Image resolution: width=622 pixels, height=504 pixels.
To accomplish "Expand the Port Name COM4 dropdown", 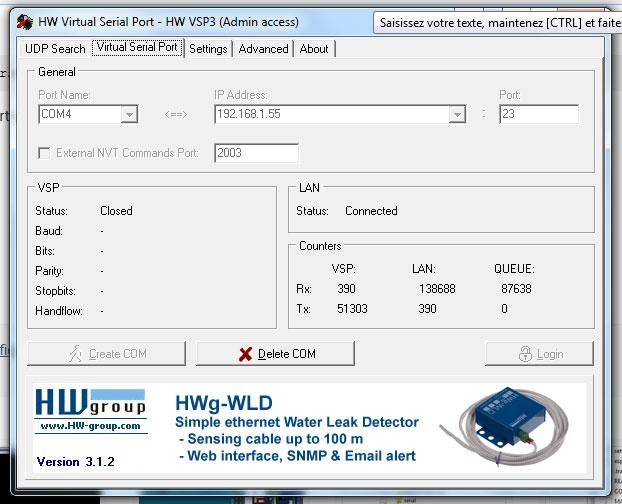I will 129,115.
